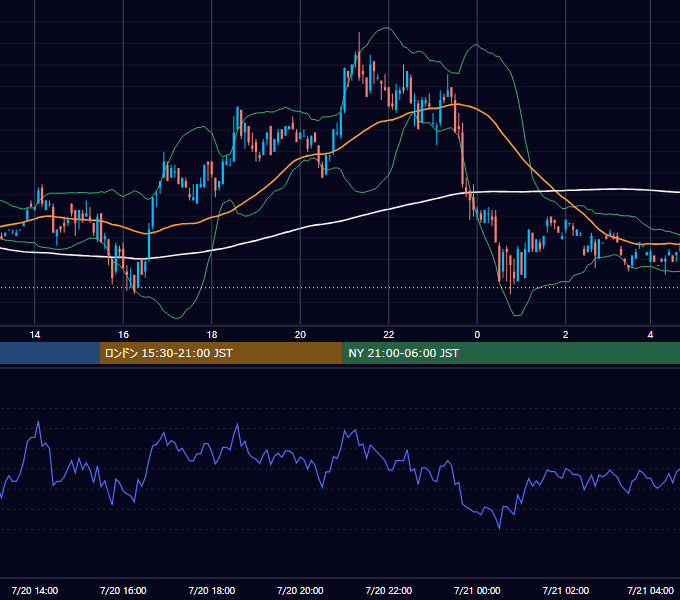Click the 7/20 18:00 time label
This screenshot has height=600, width=680.
(x=212, y=591)
